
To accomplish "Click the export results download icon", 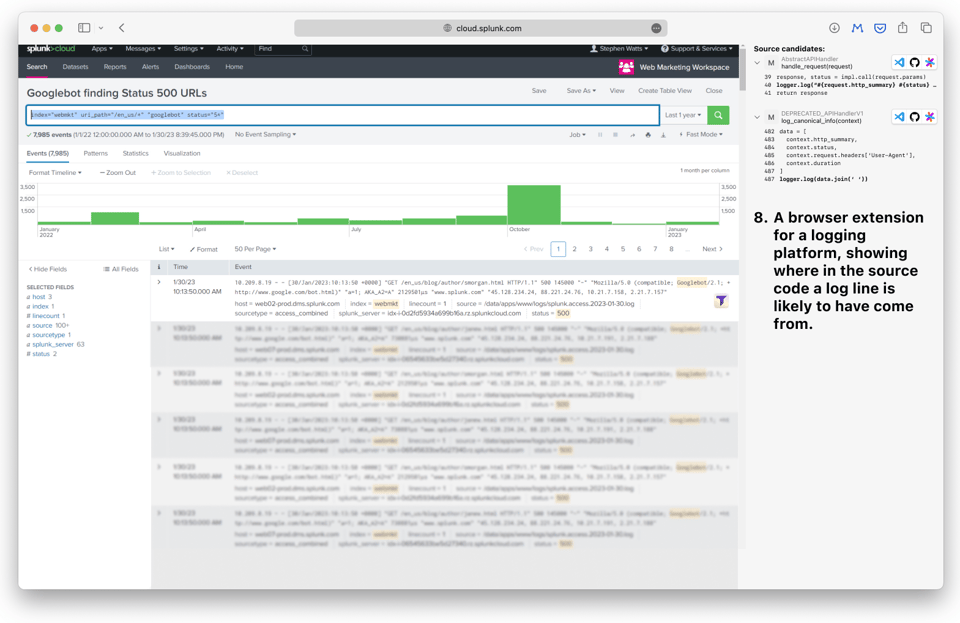I will point(663,134).
